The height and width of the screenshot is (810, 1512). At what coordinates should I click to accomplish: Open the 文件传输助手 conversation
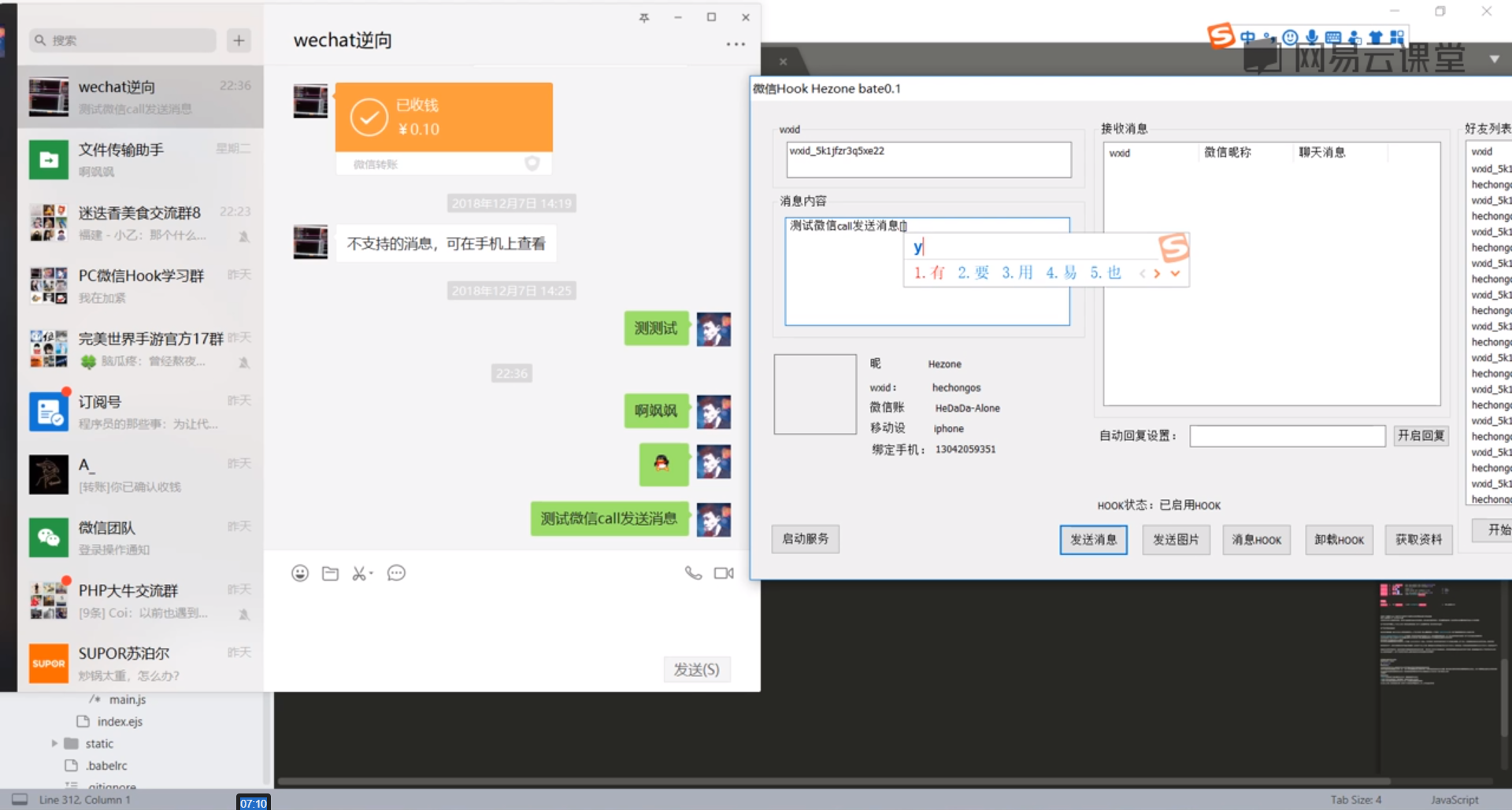pyautogui.click(x=141, y=160)
